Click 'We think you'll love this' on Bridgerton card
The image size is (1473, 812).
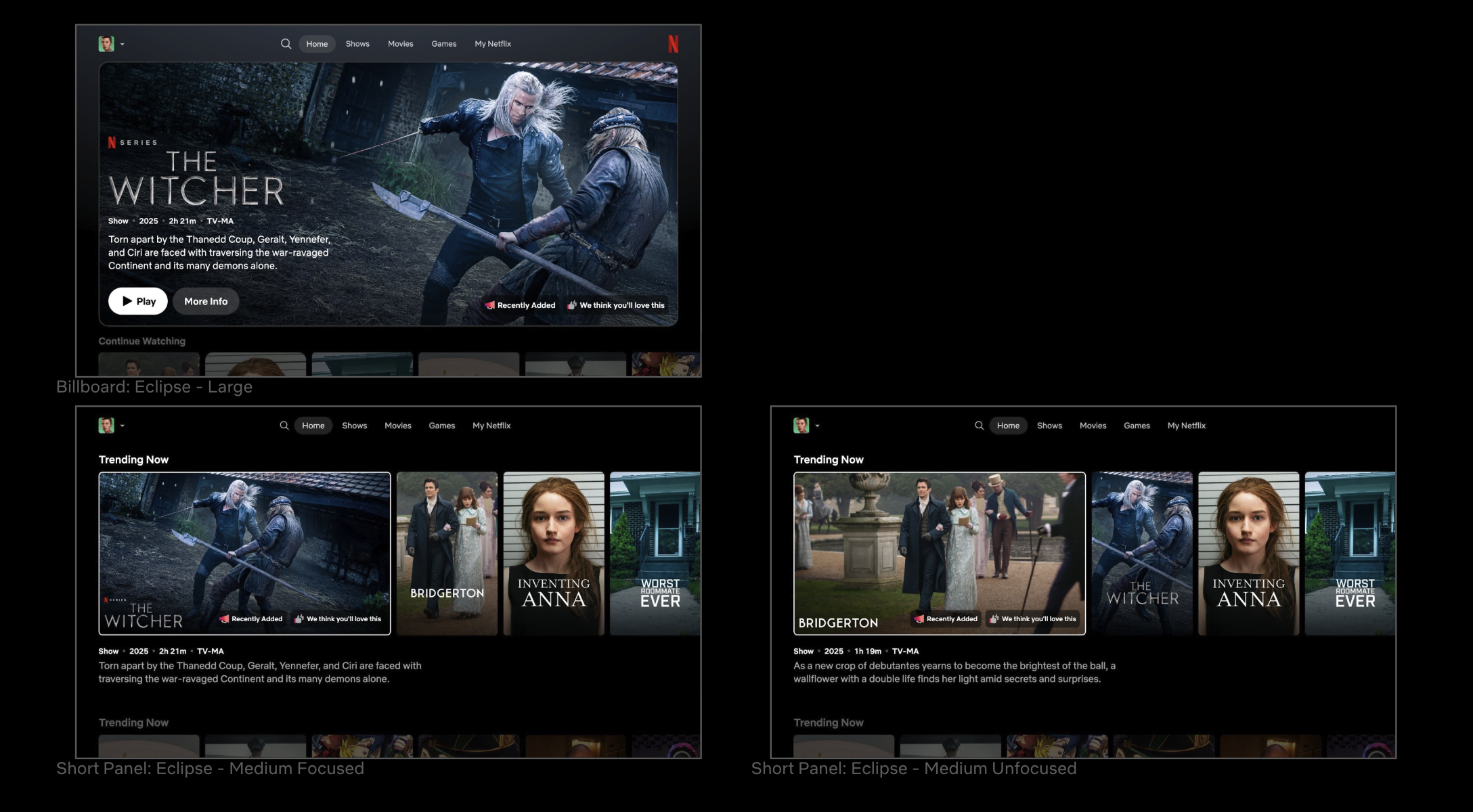click(x=1033, y=619)
